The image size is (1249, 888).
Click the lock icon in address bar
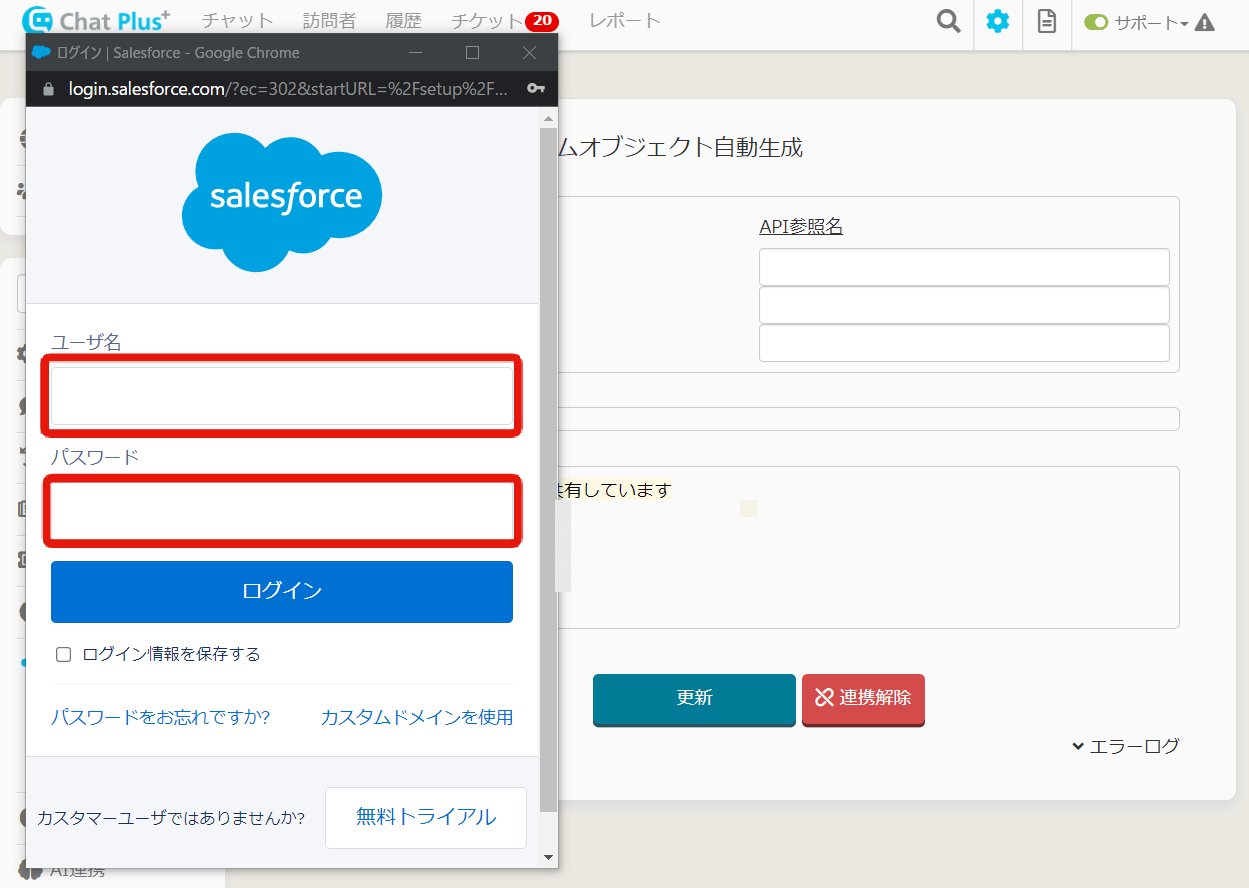48,89
